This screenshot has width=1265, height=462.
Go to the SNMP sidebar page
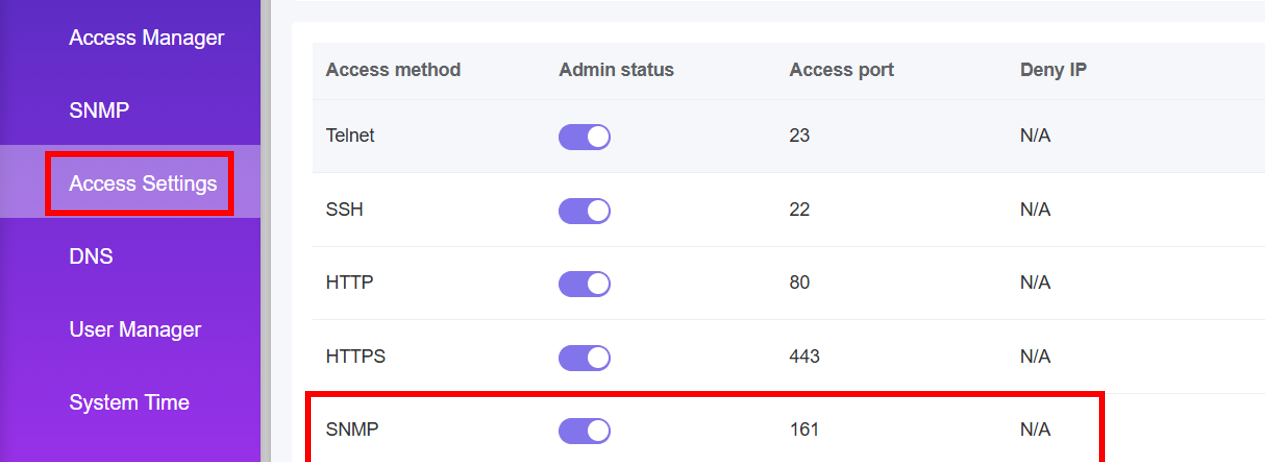pyautogui.click(x=99, y=110)
